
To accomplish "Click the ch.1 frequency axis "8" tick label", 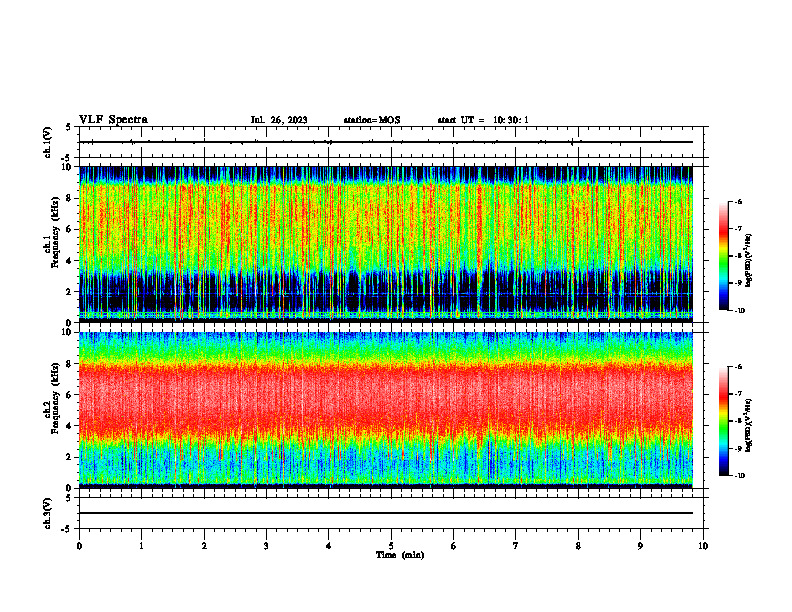I will tap(70, 198).
